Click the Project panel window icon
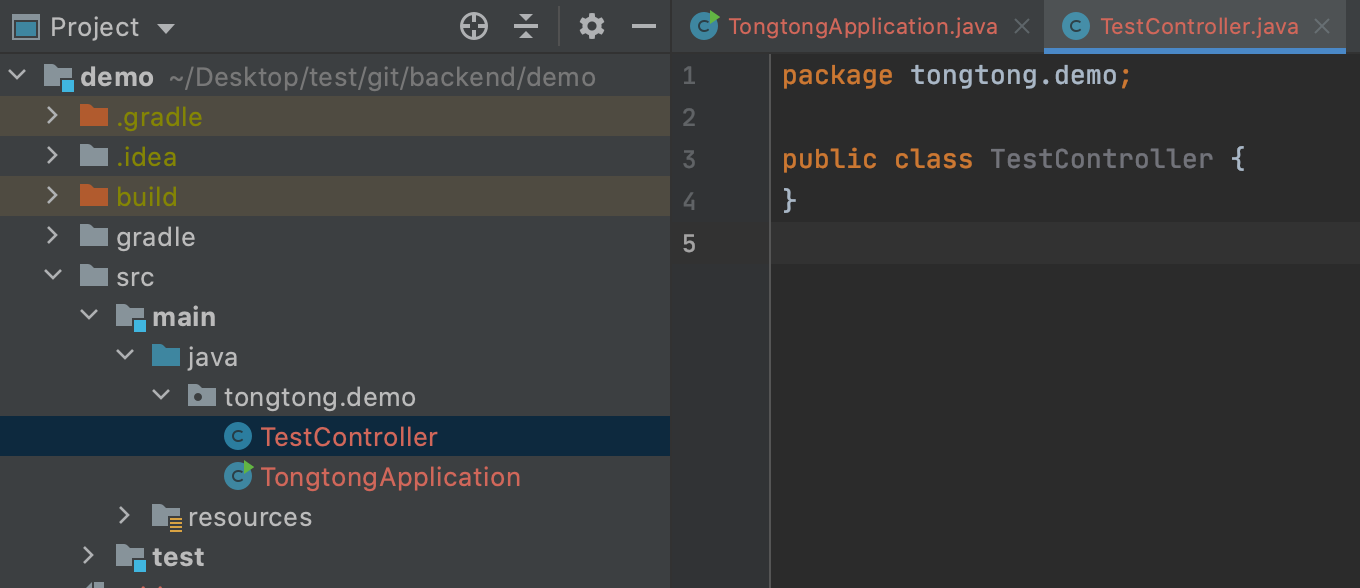The image size is (1360, 588). click(x=25, y=27)
